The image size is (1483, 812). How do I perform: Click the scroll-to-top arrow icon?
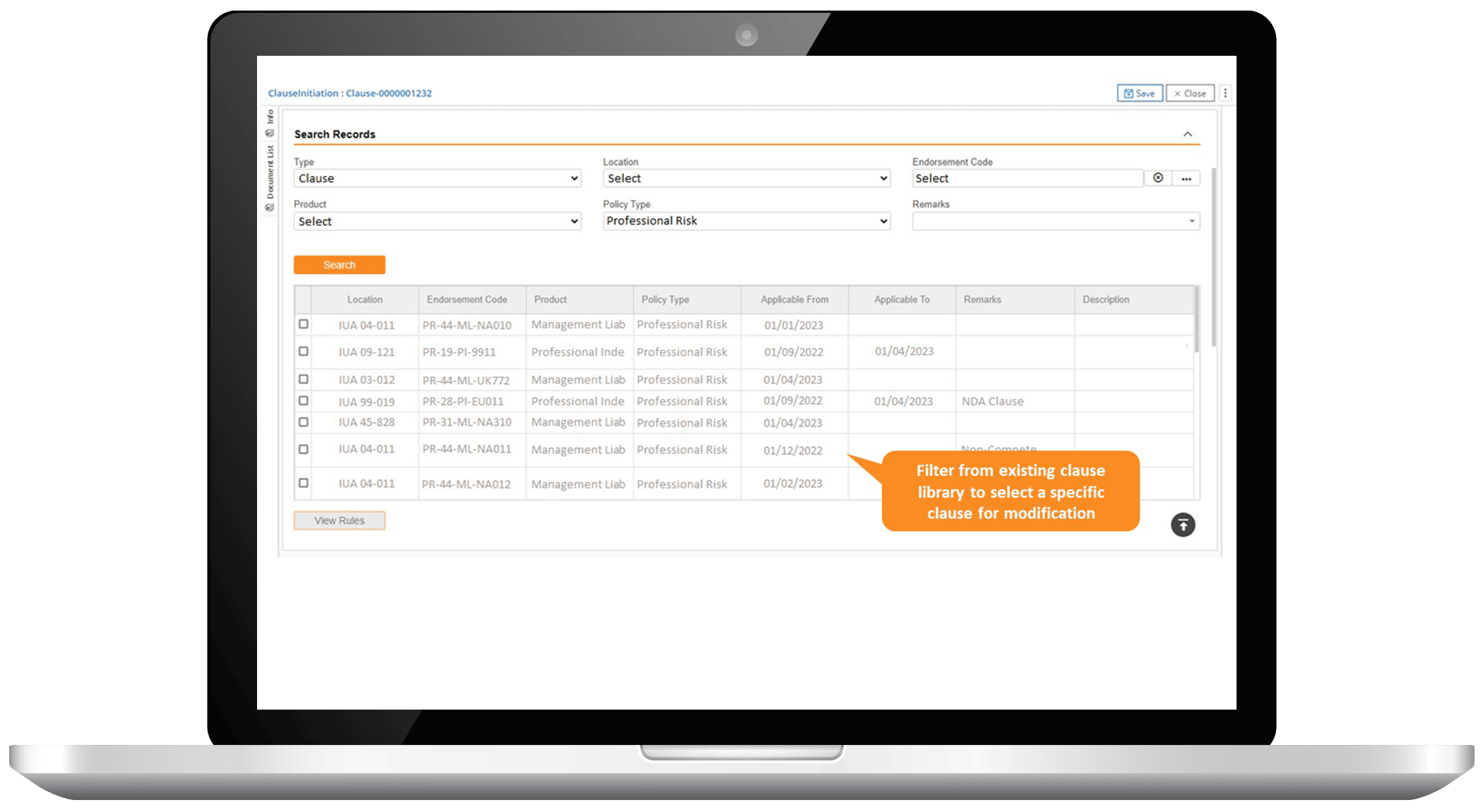pos(1183,525)
